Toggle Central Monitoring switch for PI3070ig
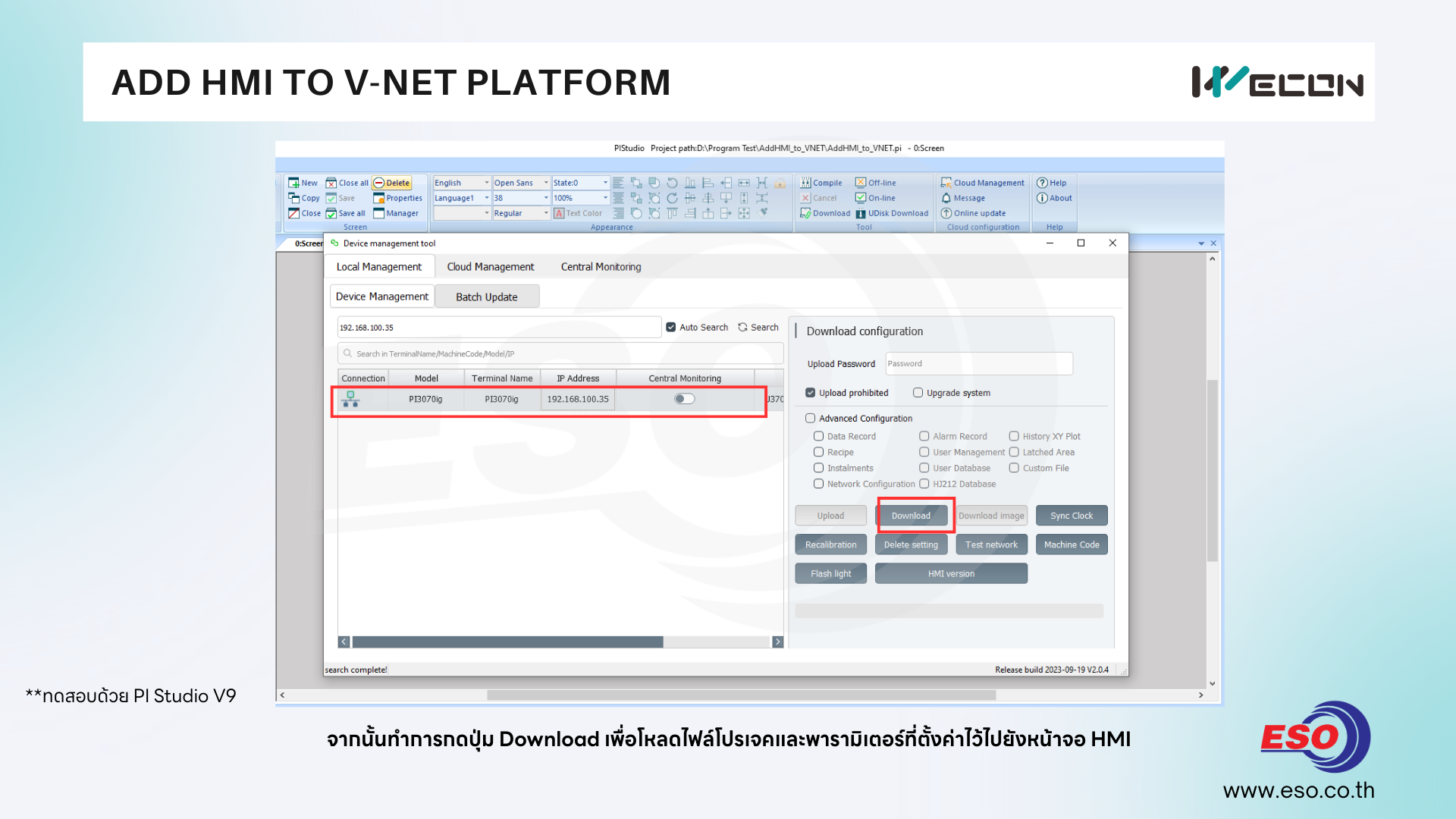Screen dimensions: 1456x819 [684, 399]
